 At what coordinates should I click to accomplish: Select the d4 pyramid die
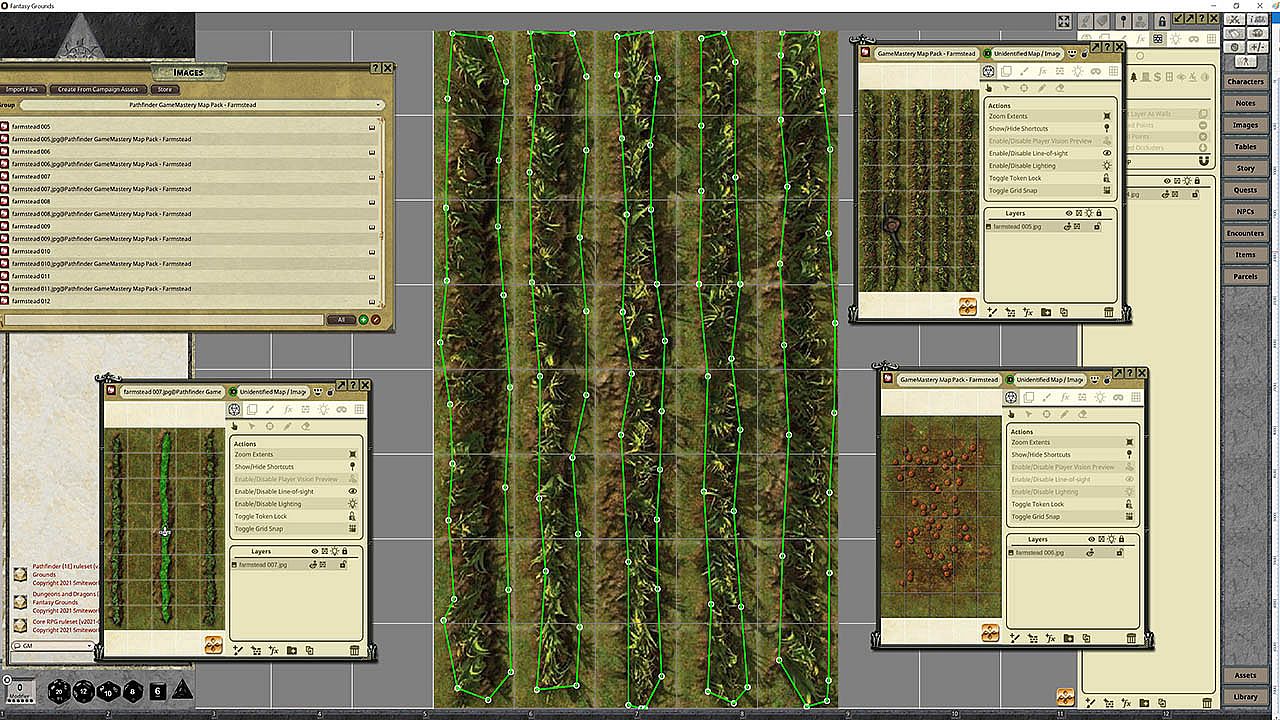tap(182, 690)
